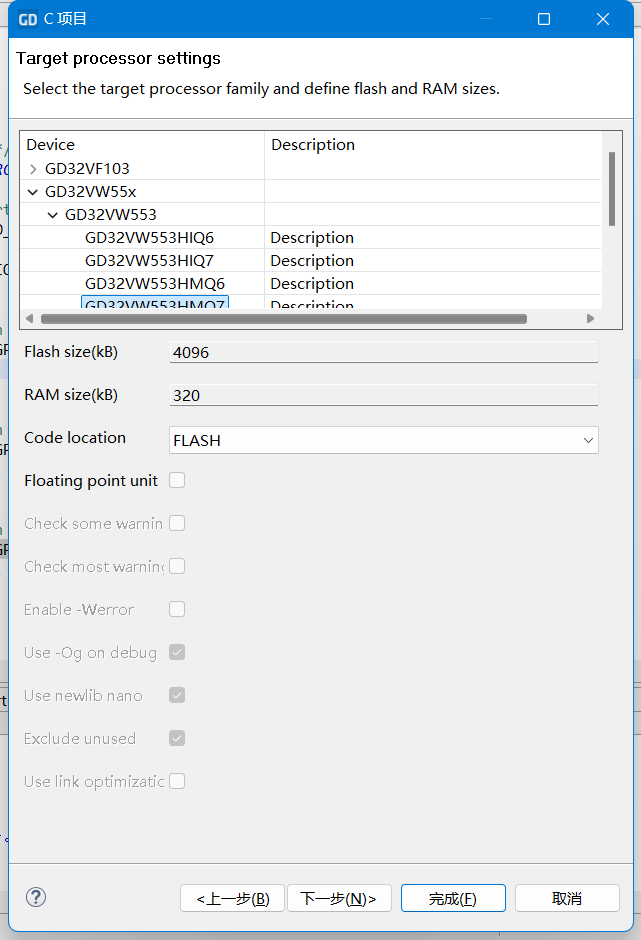The width and height of the screenshot is (641, 940).
Task: Click the GD32VW553 tree row label
Action: click(110, 215)
